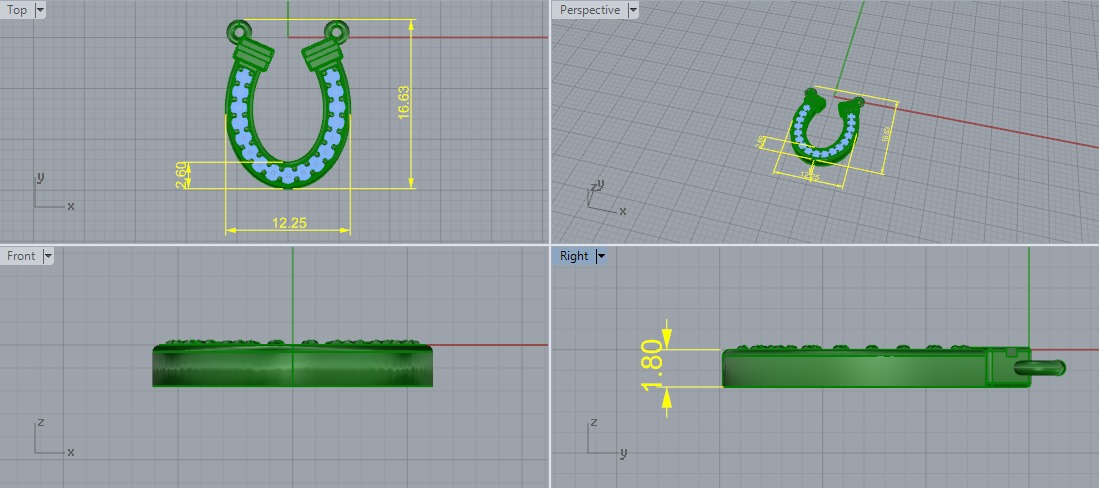This screenshot has width=1099, height=488.
Task: Select the 16.63 height dimension text
Action: coord(404,103)
